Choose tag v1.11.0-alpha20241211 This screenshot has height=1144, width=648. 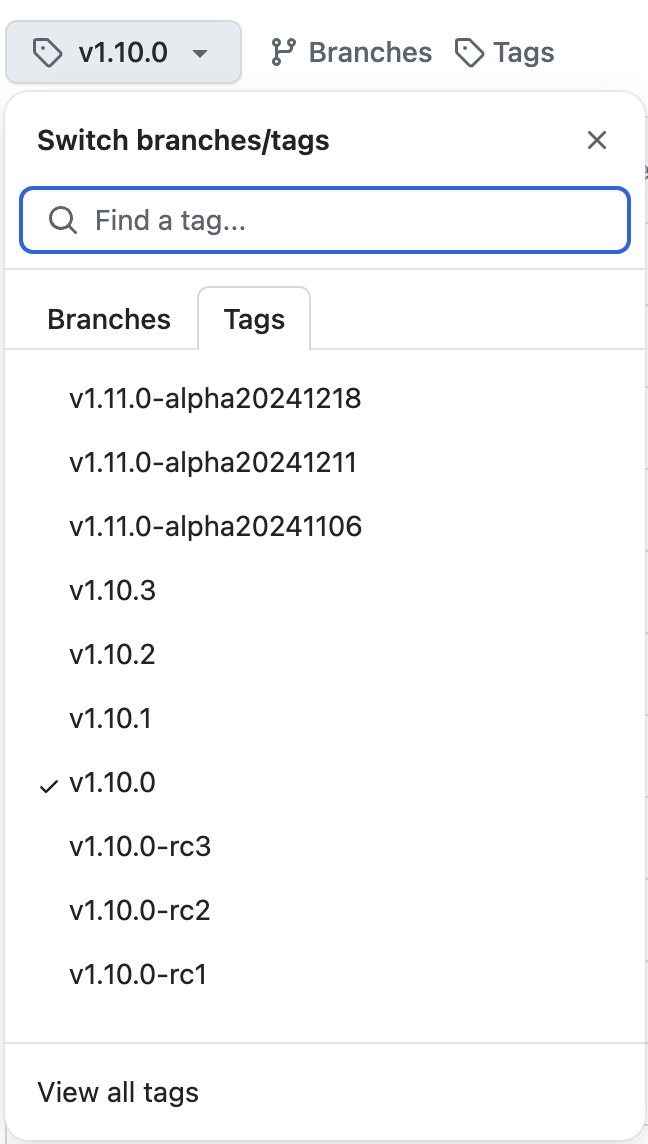(x=213, y=463)
